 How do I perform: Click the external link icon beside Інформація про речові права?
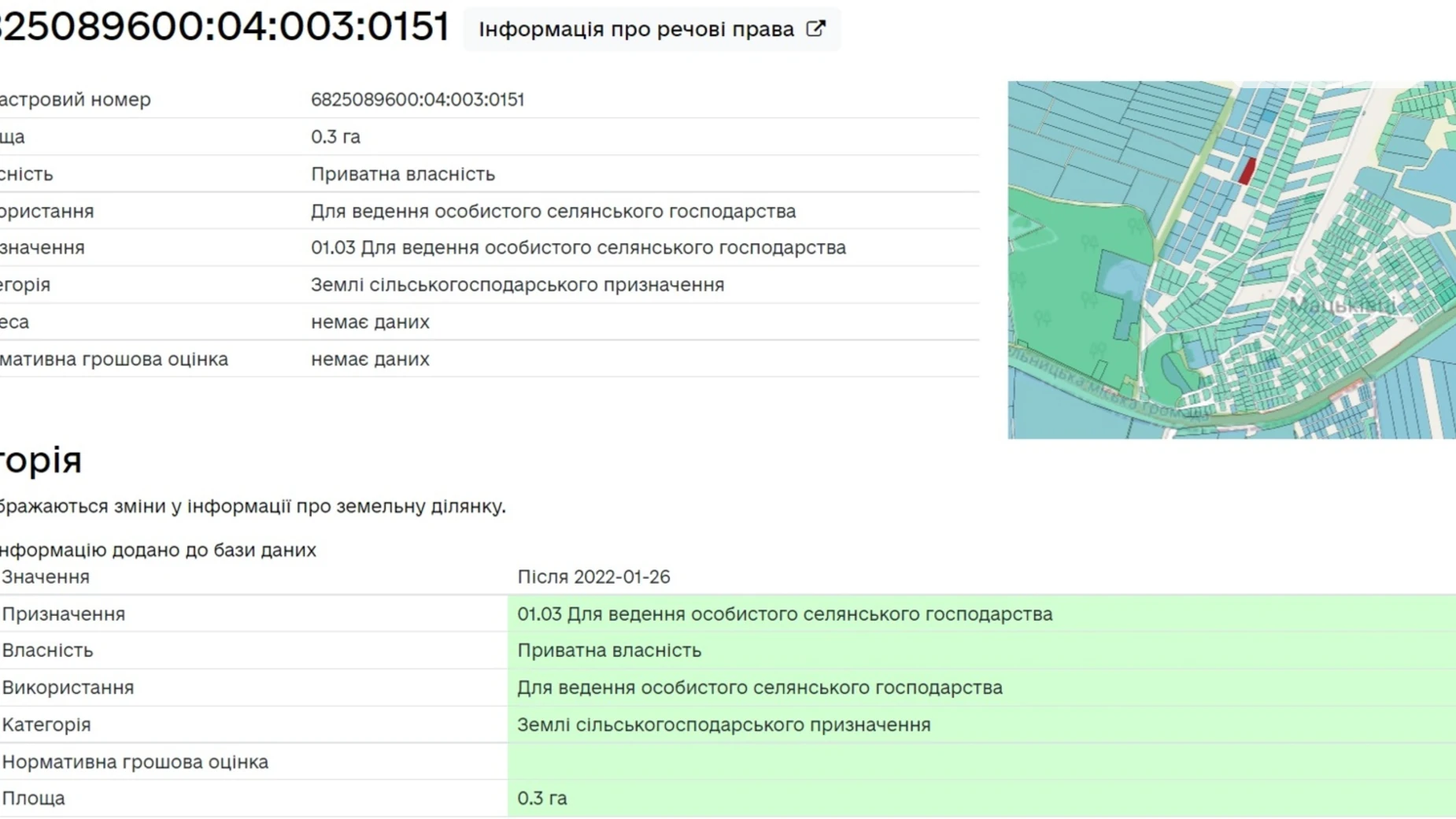(816, 29)
